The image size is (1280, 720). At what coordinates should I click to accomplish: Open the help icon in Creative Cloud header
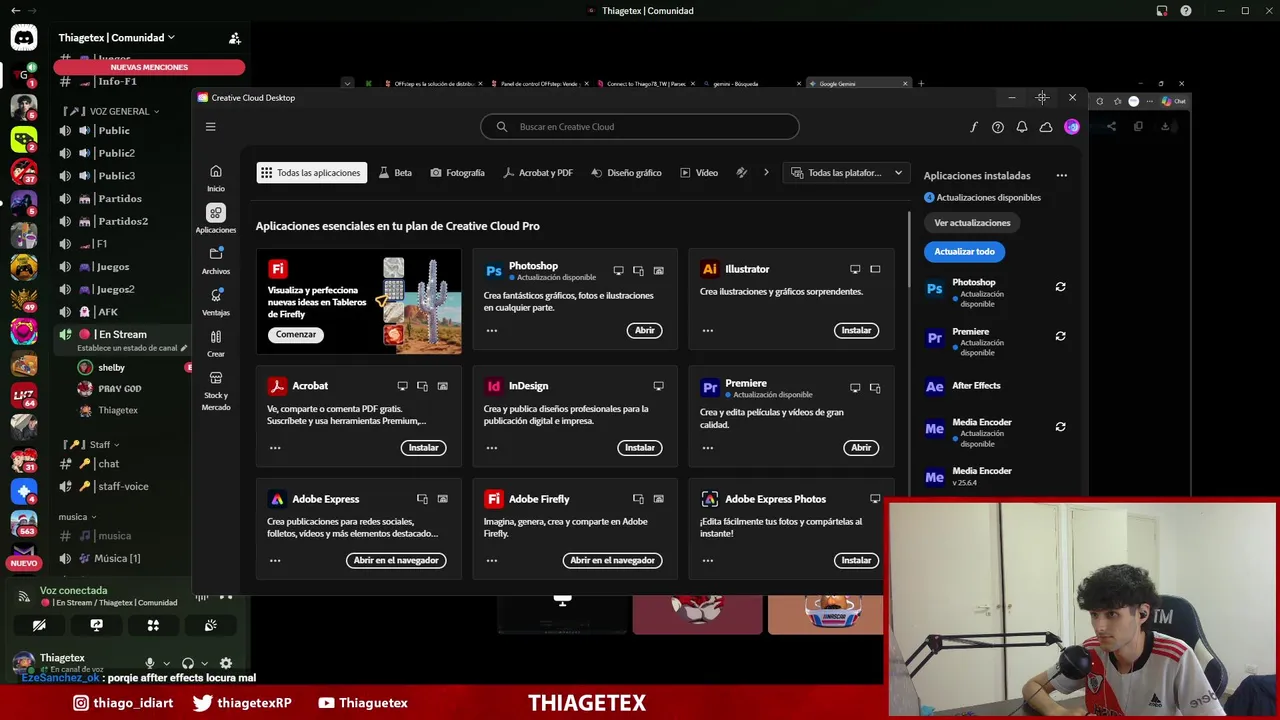coord(998,127)
